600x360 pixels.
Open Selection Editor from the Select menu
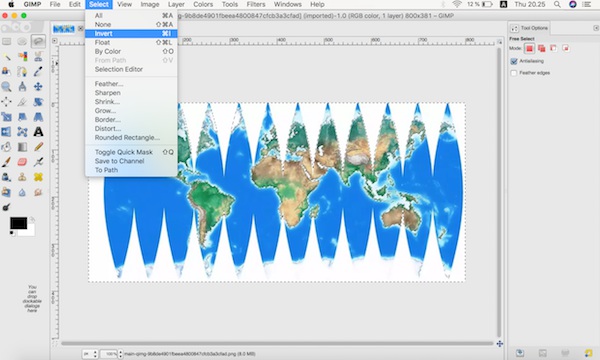tap(131, 69)
